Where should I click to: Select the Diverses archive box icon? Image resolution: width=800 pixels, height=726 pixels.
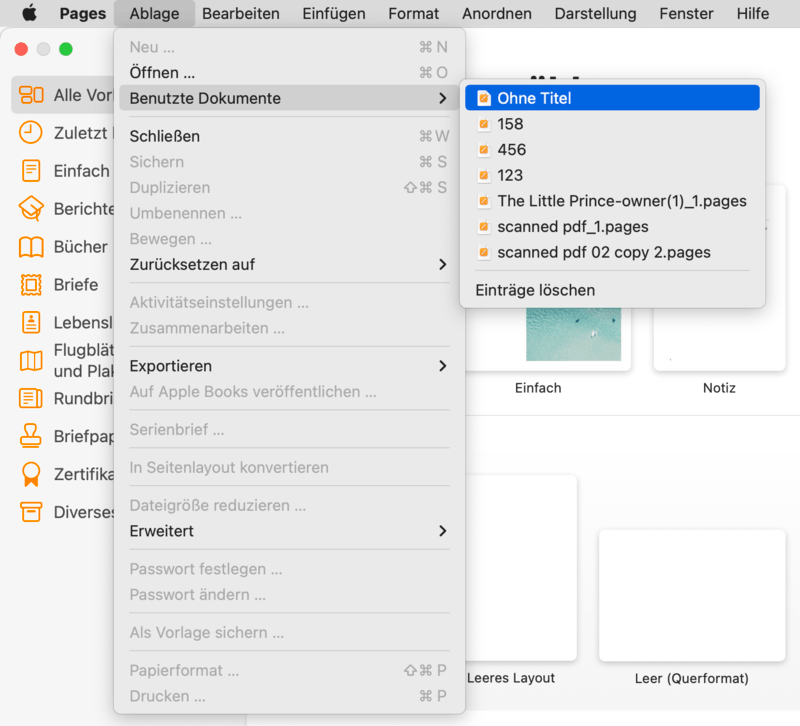point(32,512)
